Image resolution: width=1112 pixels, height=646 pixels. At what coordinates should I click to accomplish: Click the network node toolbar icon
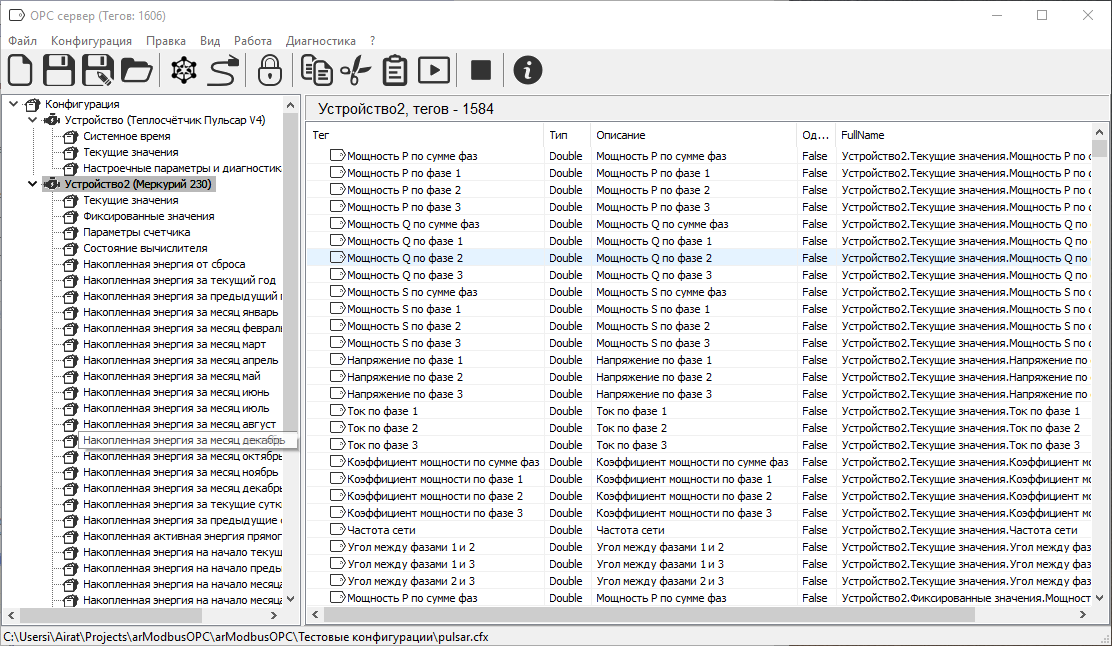coord(185,70)
